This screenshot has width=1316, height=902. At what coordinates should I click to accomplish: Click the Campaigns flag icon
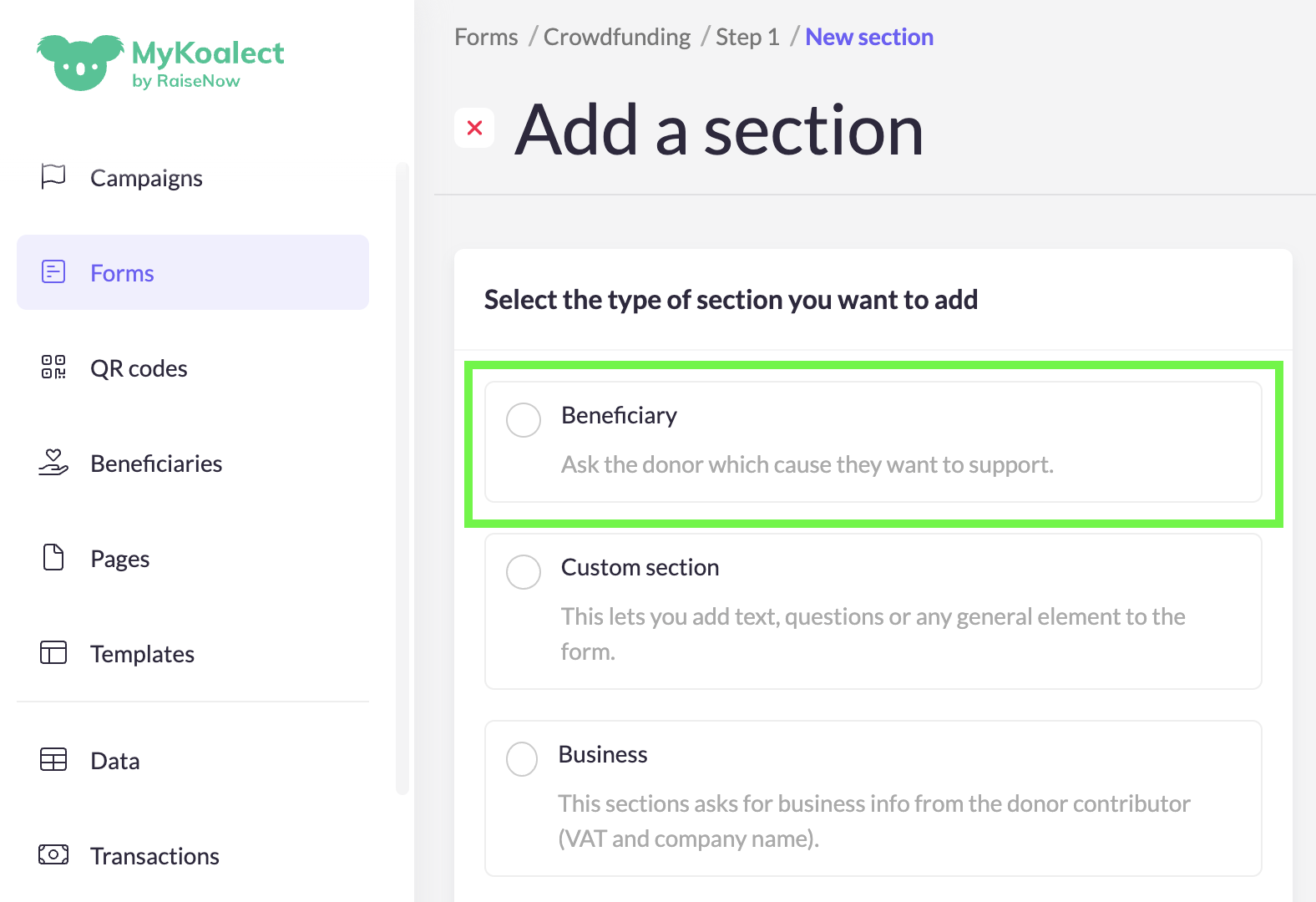[53, 177]
